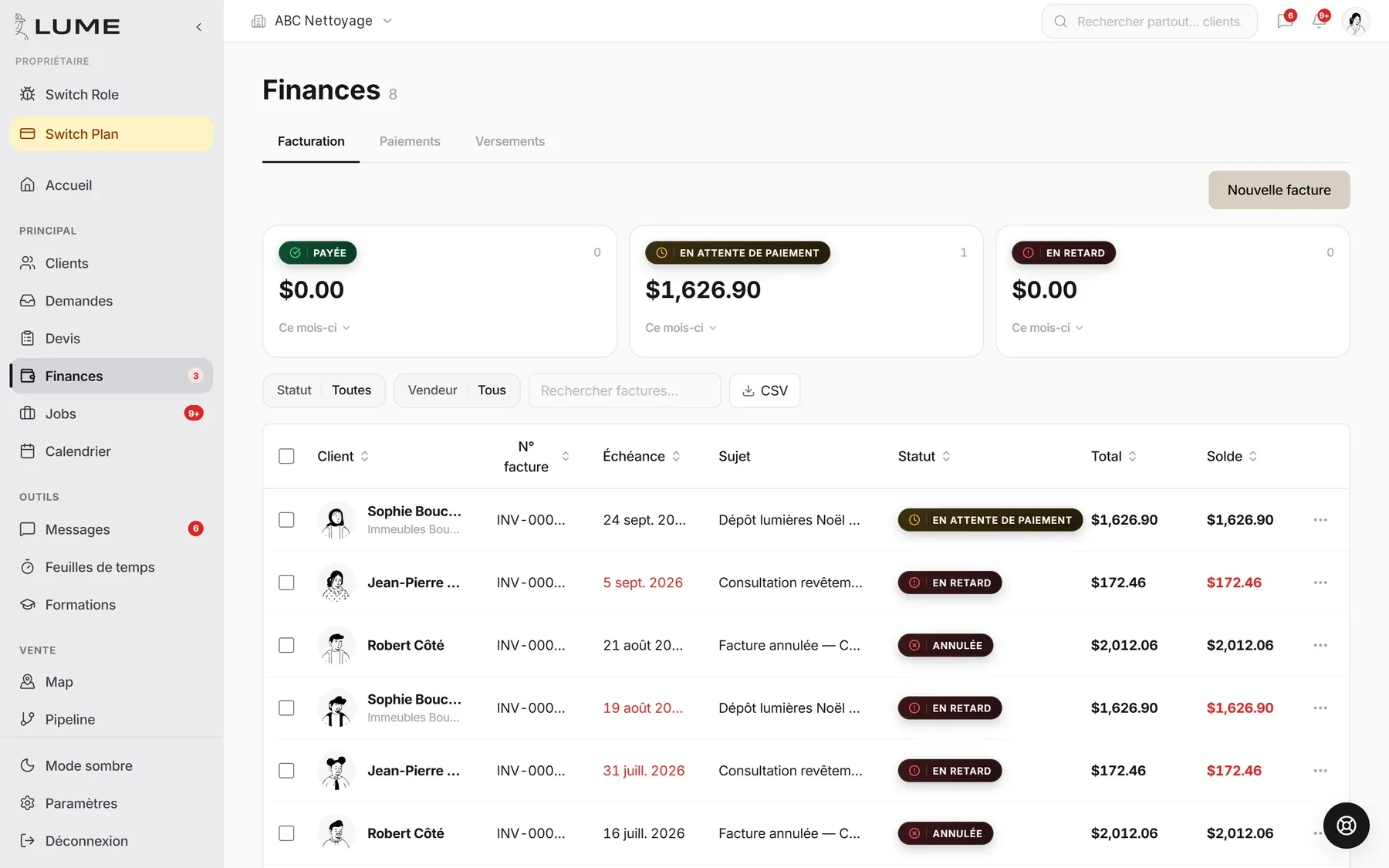Open Jobs in the sidebar menu
Image resolution: width=1389 pixels, height=868 pixels.
tap(111, 414)
